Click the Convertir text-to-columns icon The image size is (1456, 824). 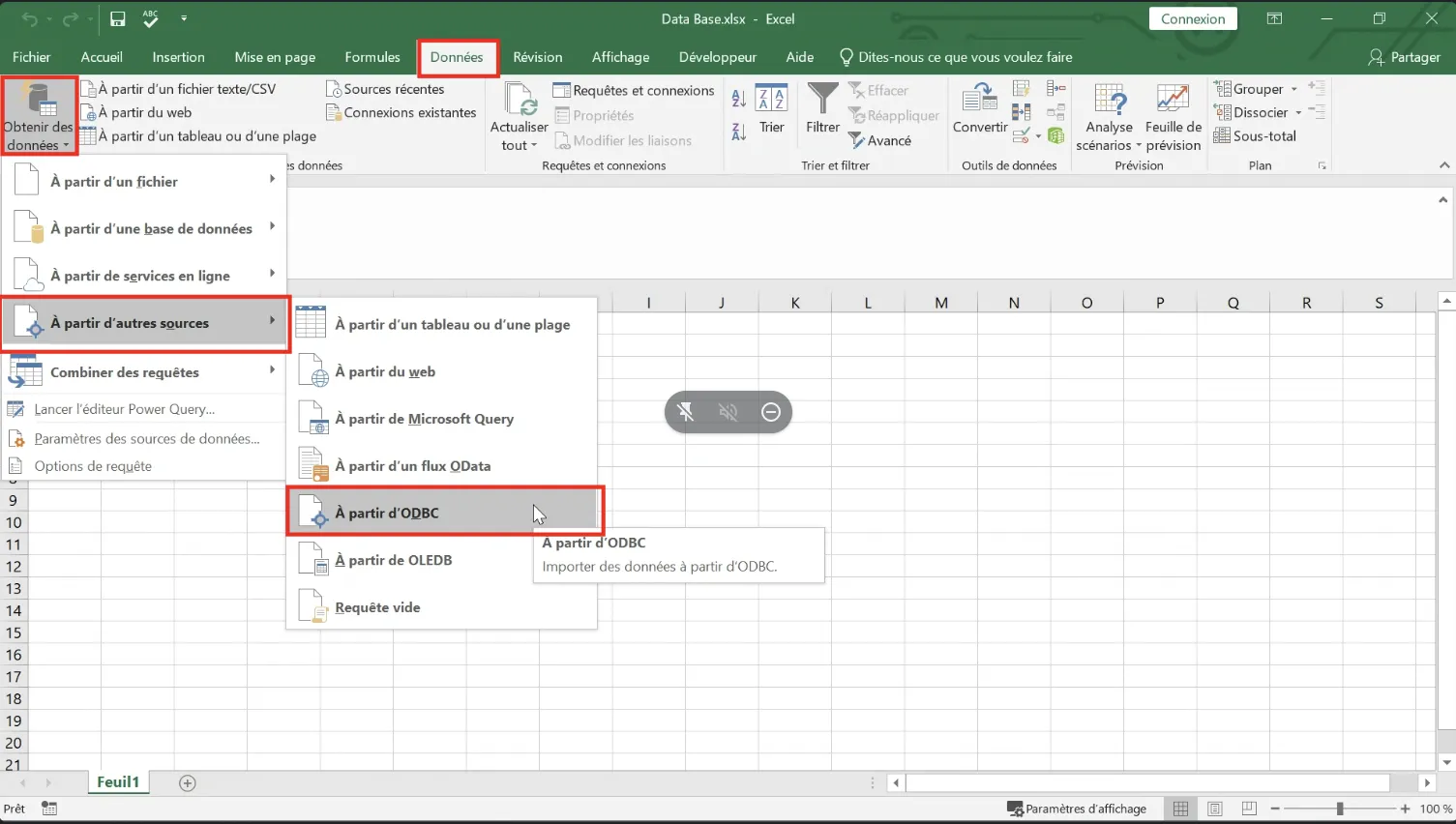point(980,108)
